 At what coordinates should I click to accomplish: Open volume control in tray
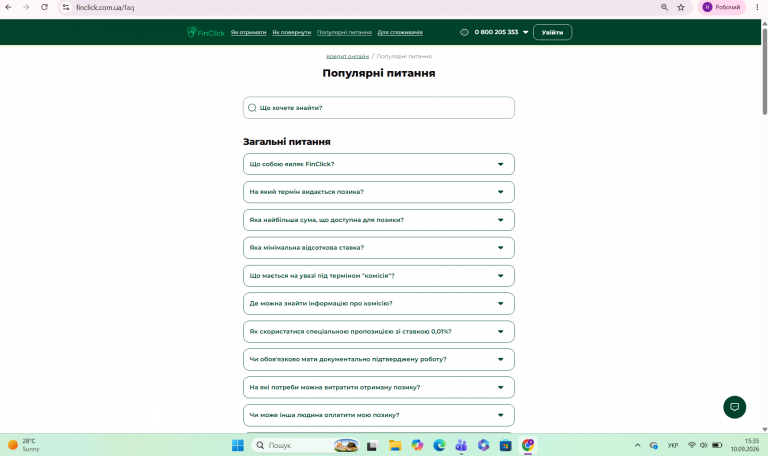[x=703, y=445]
